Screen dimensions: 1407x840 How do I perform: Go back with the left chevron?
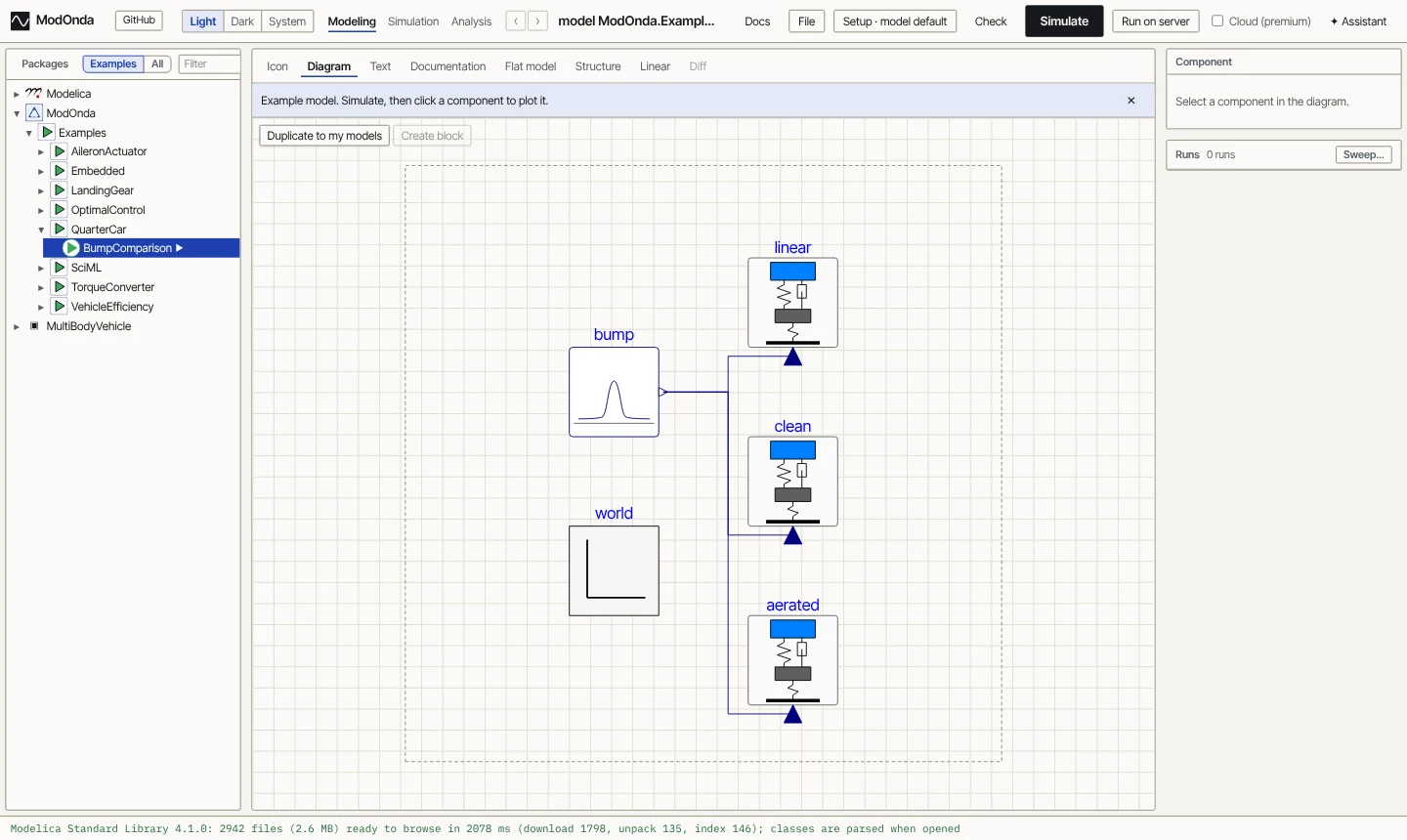pos(516,21)
